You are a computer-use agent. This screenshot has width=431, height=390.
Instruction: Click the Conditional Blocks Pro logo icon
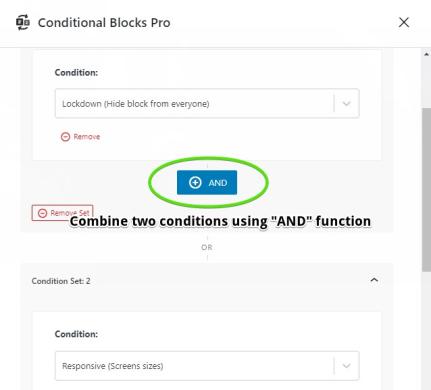[x=23, y=22]
